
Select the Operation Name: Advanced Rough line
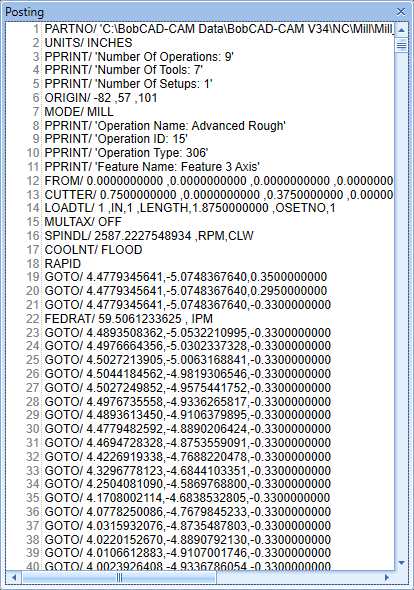(x=165, y=126)
